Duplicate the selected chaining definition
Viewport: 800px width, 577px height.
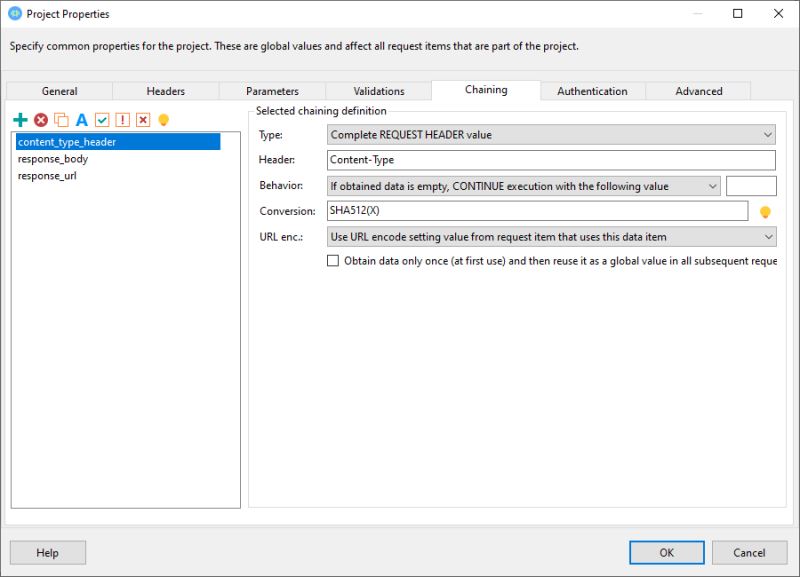[61, 120]
